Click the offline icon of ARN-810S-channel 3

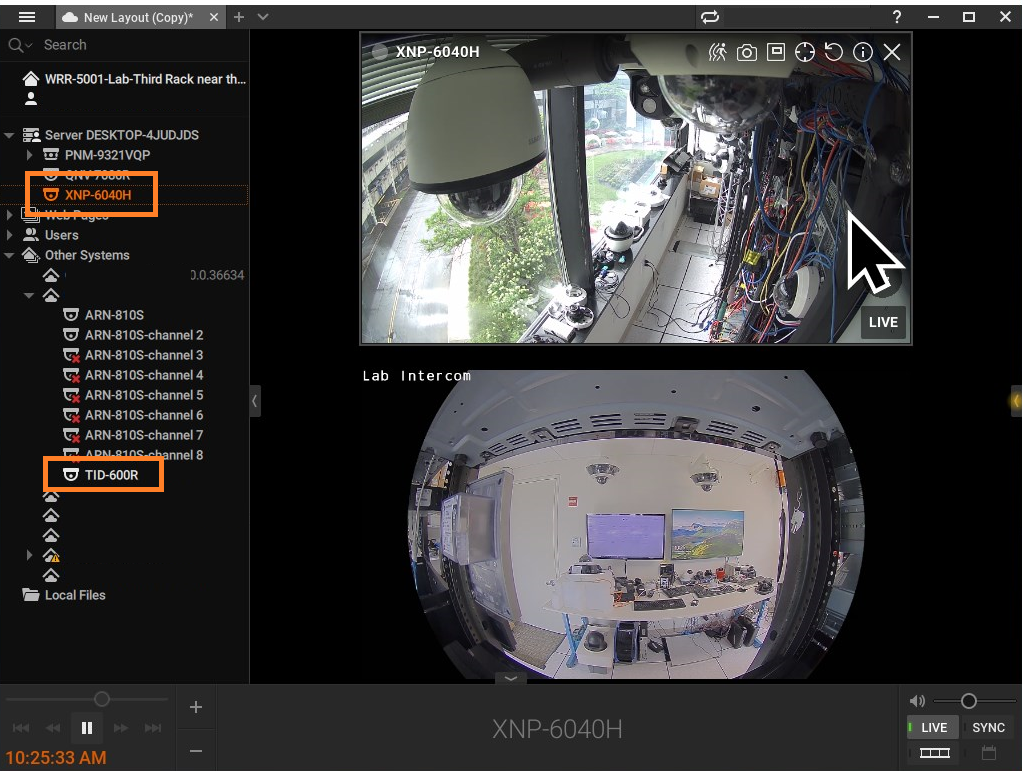point(71,356)
